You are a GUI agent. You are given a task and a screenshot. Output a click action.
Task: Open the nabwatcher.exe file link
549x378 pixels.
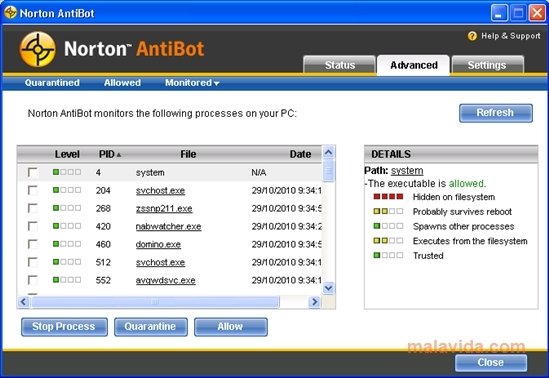point(168,226)
